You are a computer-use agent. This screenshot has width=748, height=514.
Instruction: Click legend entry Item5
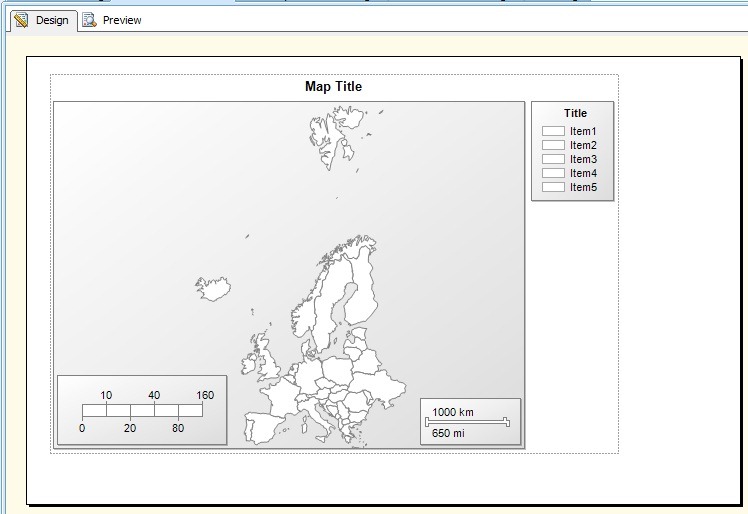pos(583,187)
